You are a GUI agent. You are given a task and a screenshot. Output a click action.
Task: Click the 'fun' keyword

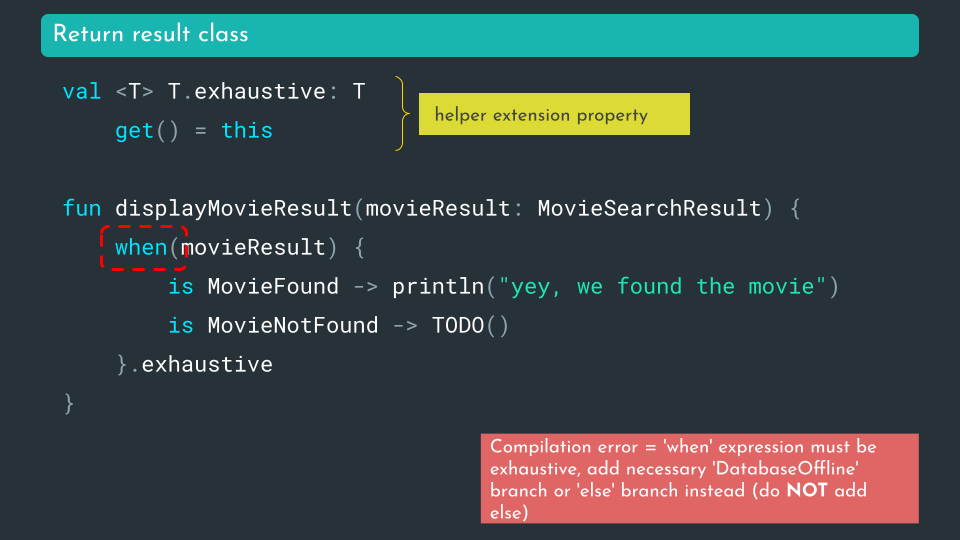click(x=82, y=208)
